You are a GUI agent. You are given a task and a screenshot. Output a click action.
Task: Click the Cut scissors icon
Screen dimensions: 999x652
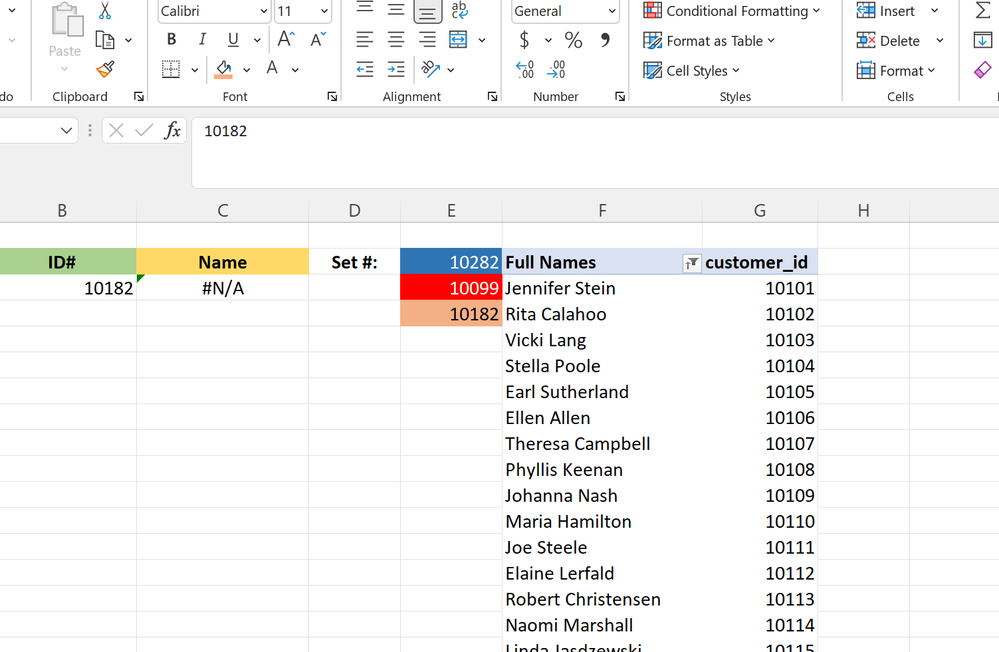click(x=105, y=10)
